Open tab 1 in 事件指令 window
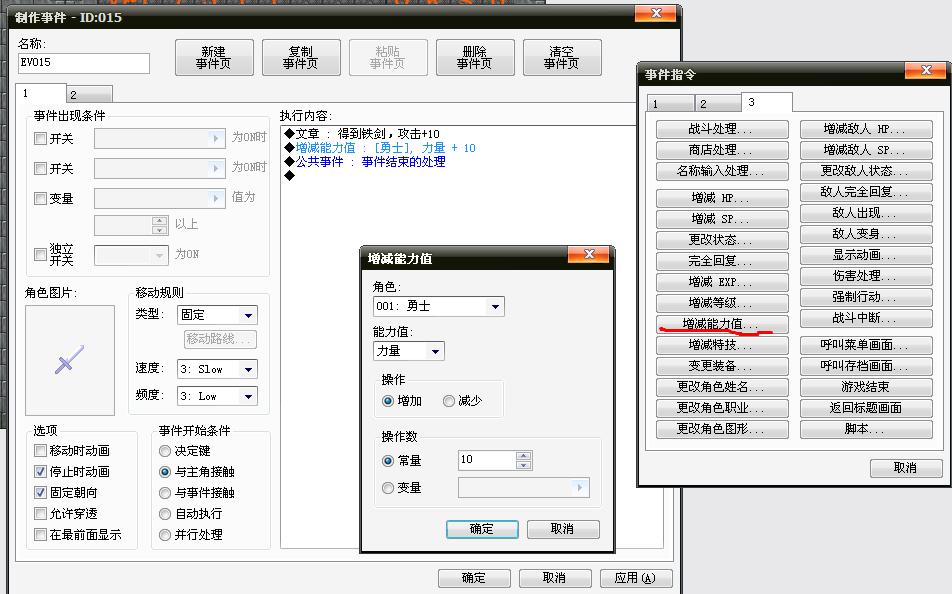 tap(671, 103)
